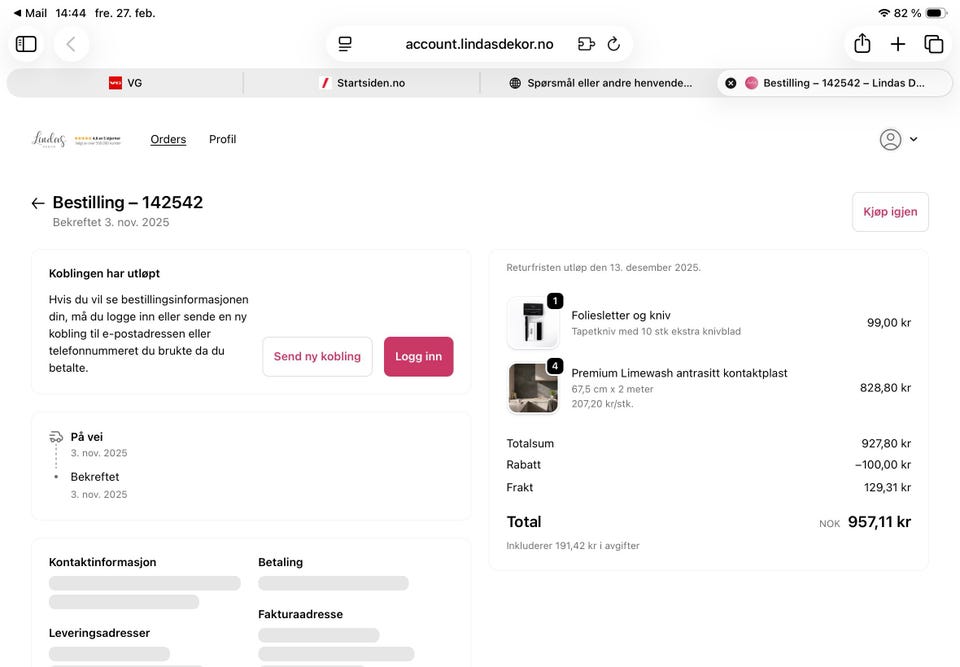Viewport: 960px width, 667px height.
Task: Open the Foliesletter og kniv product thumbnail
Action: (533, 322)
